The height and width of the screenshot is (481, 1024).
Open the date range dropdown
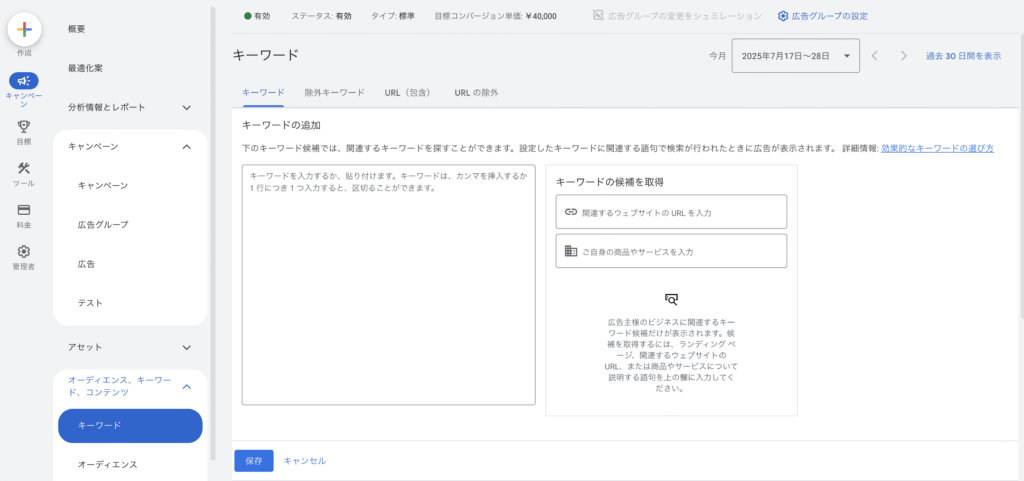point(796,56)
